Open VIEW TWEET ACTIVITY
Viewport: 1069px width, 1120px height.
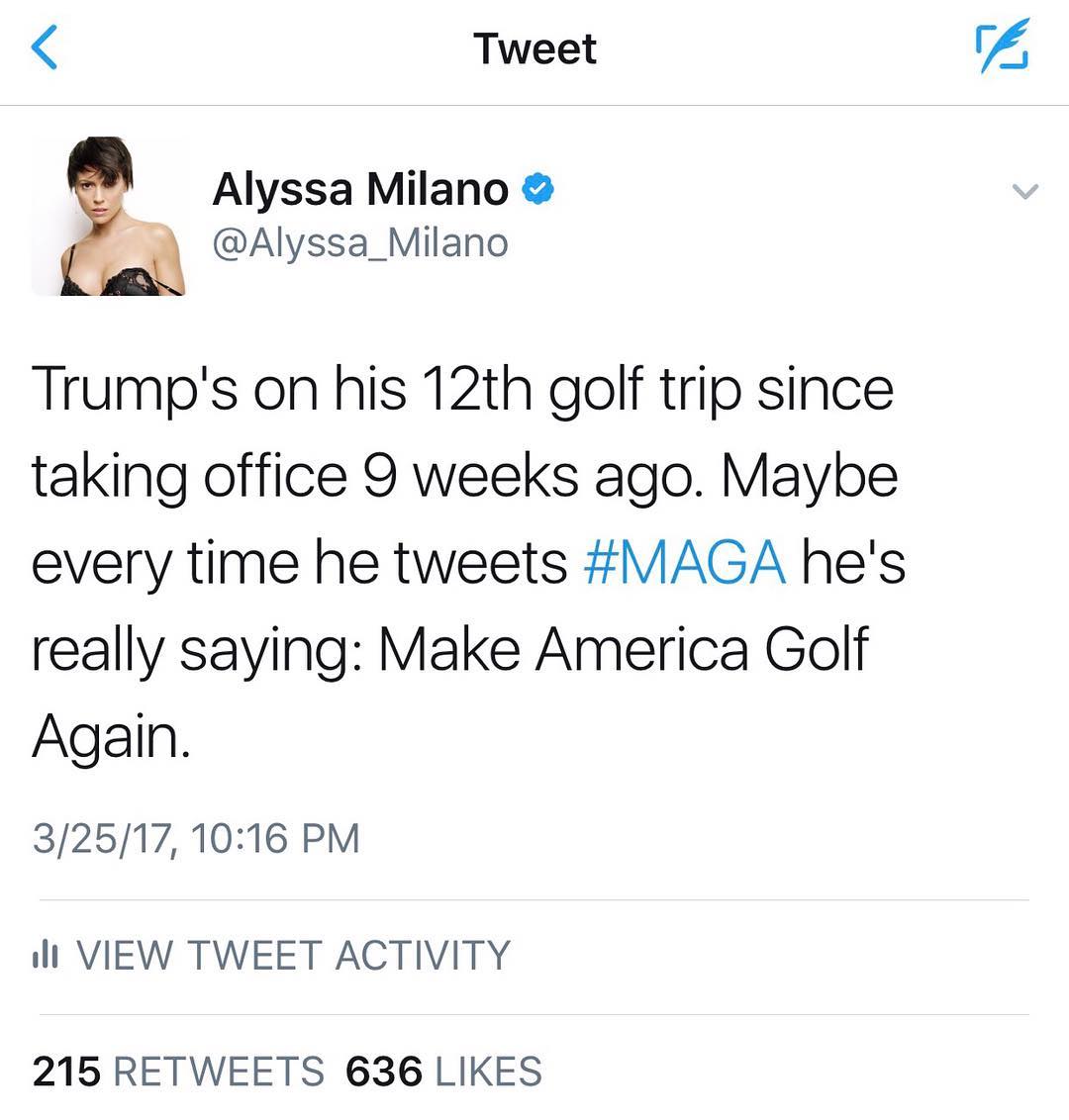293,956
